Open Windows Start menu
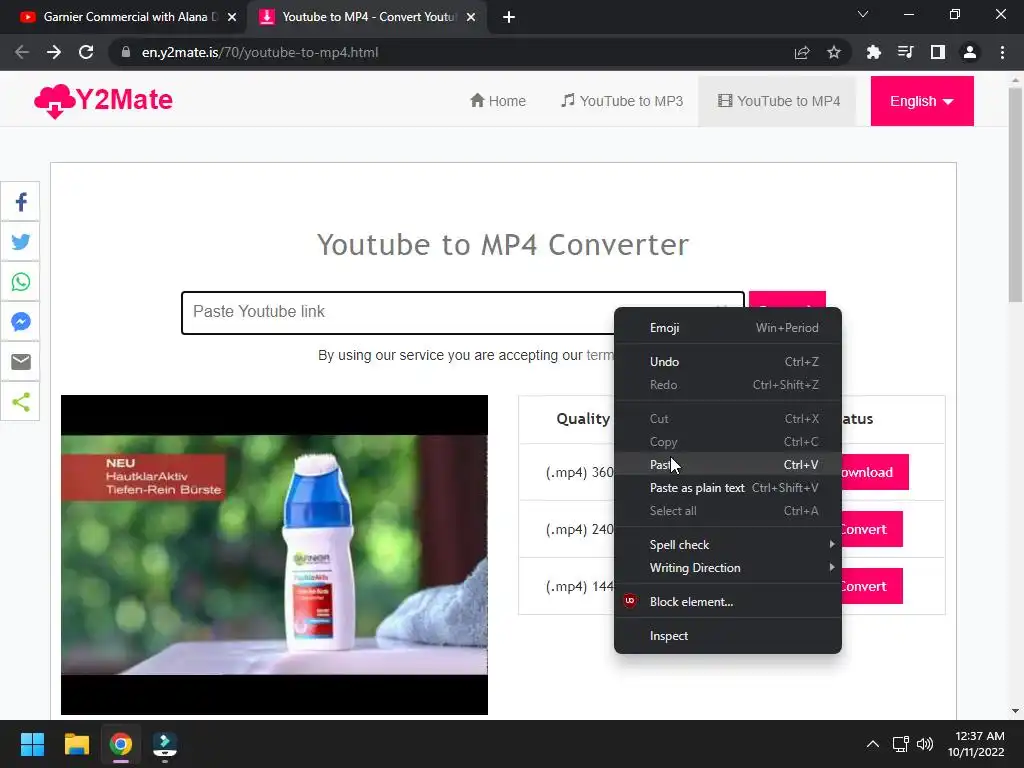The width and height of the screenshot is (1024, 768). [x=32, y=744]
